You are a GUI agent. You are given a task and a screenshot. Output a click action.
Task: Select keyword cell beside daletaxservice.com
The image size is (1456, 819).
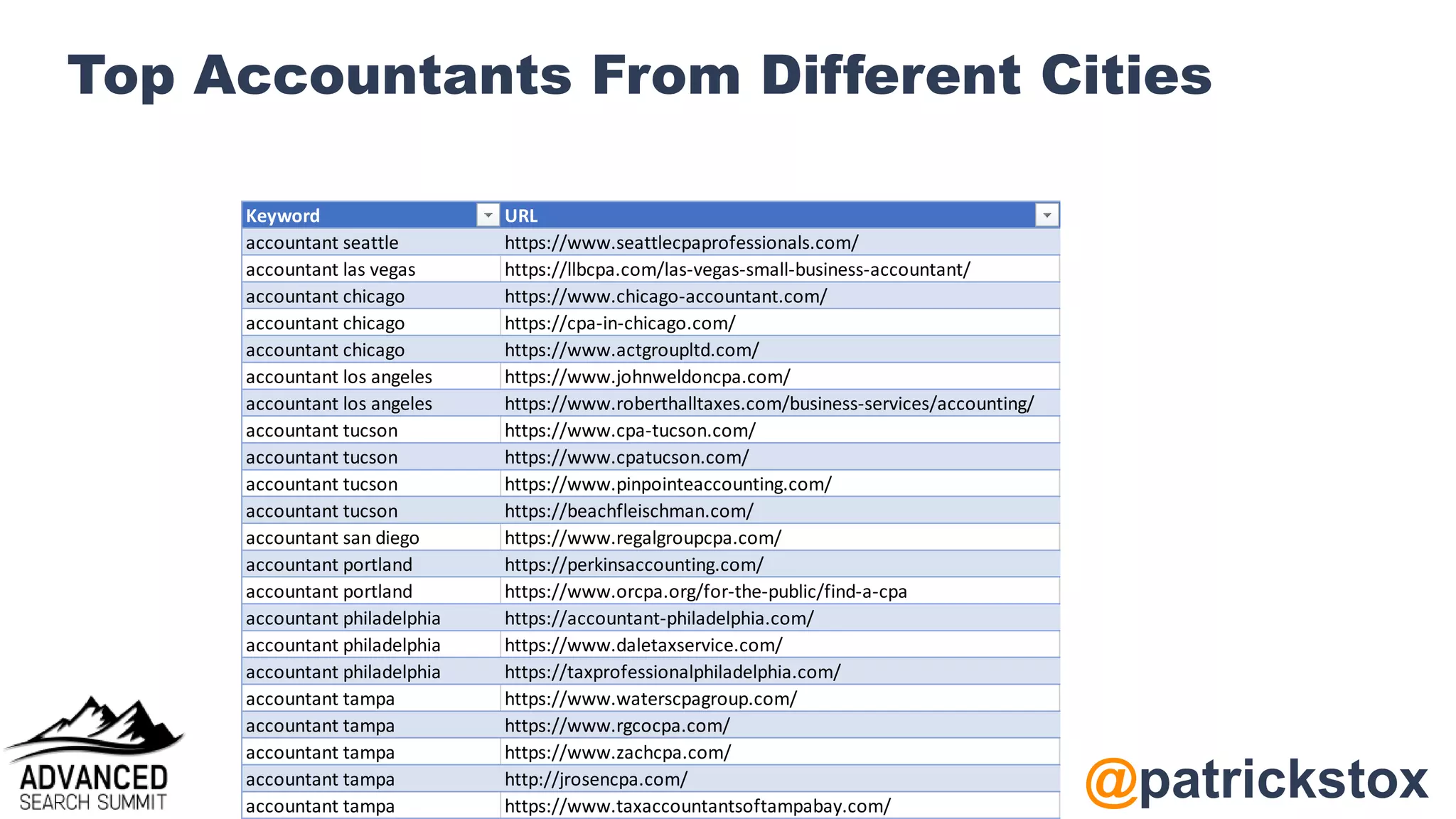[x=371, y=645]
